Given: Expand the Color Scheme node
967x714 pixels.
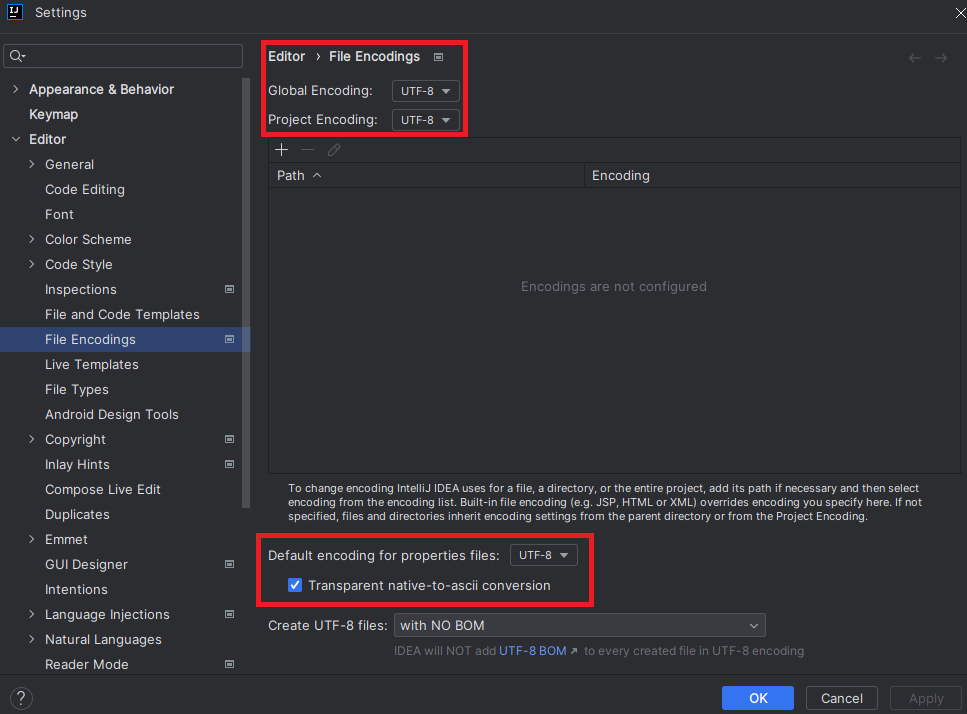Looking at the screenshot, I should [x=31, y=239].
